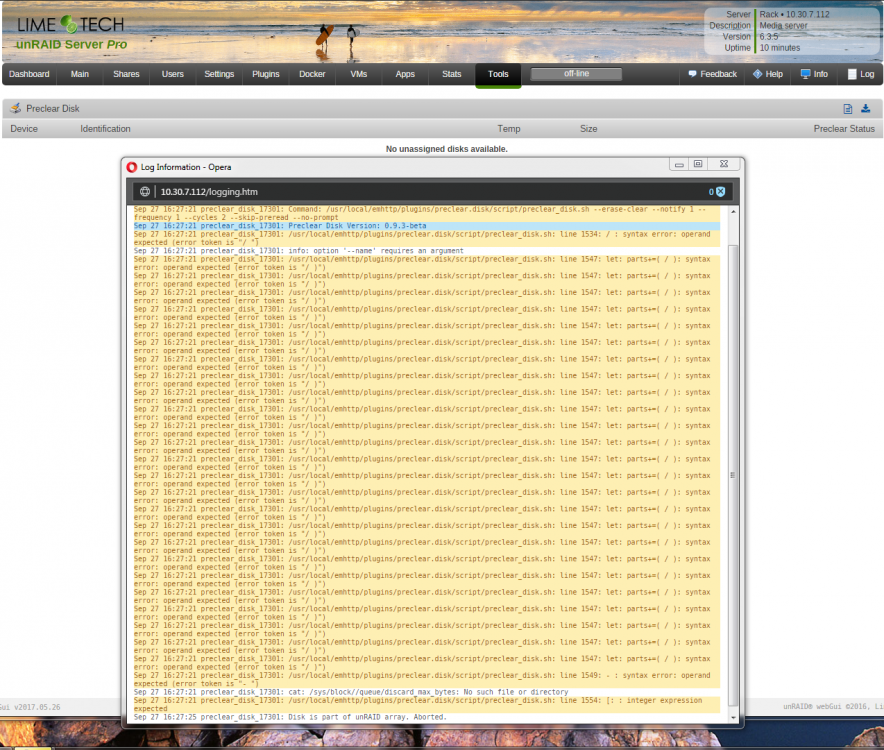The image size is (884, 750).
Task: Click the Preclear Disk broom icon
Action: coord(16,108)
